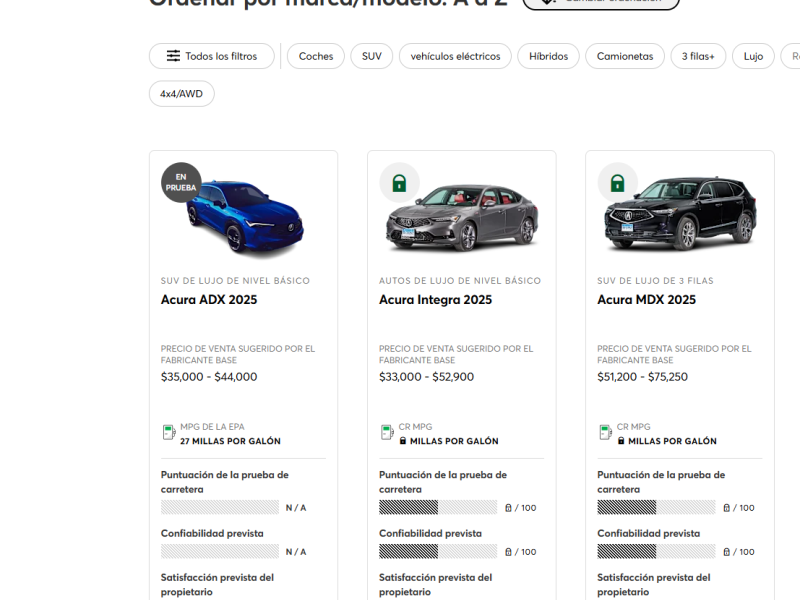
Task: Click the green lock icon on Acura MDX
Action: (x=617, y=183)
